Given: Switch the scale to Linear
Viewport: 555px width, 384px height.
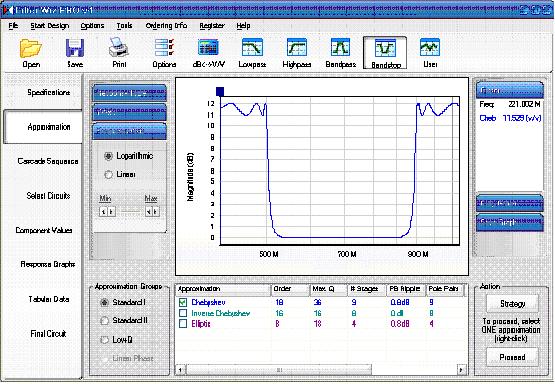Looking at the screenshot, I should point(108,174).
